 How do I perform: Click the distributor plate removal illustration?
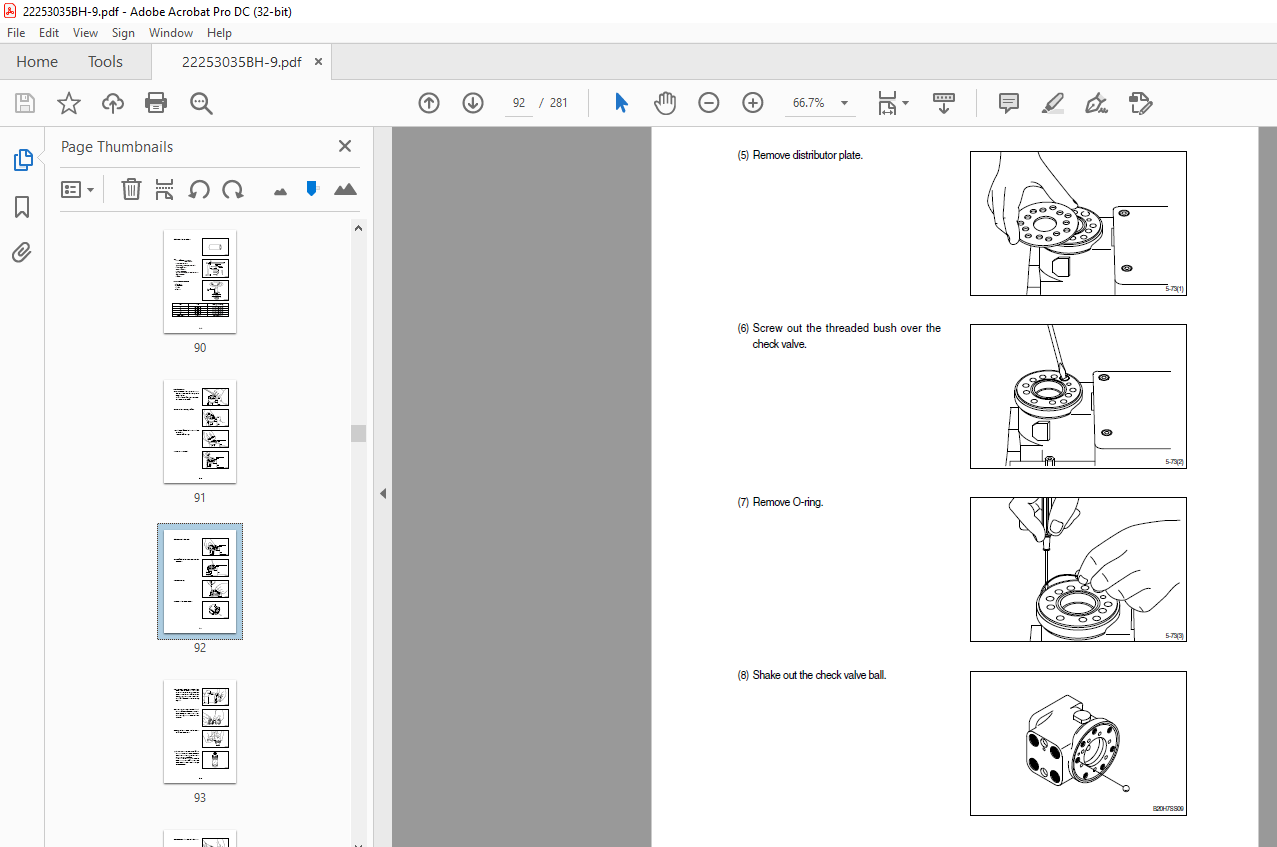click(1078, 223)
